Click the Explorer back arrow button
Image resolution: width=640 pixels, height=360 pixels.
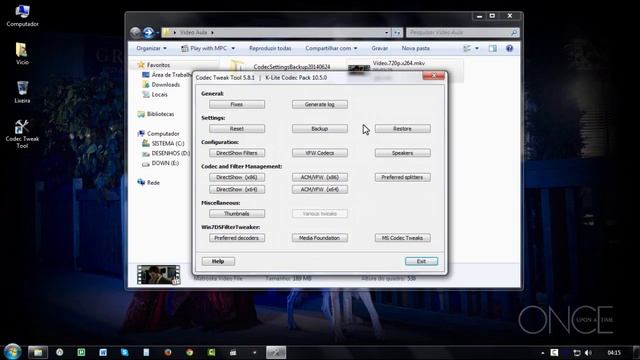pyautogui.click(x=136, y=32)
